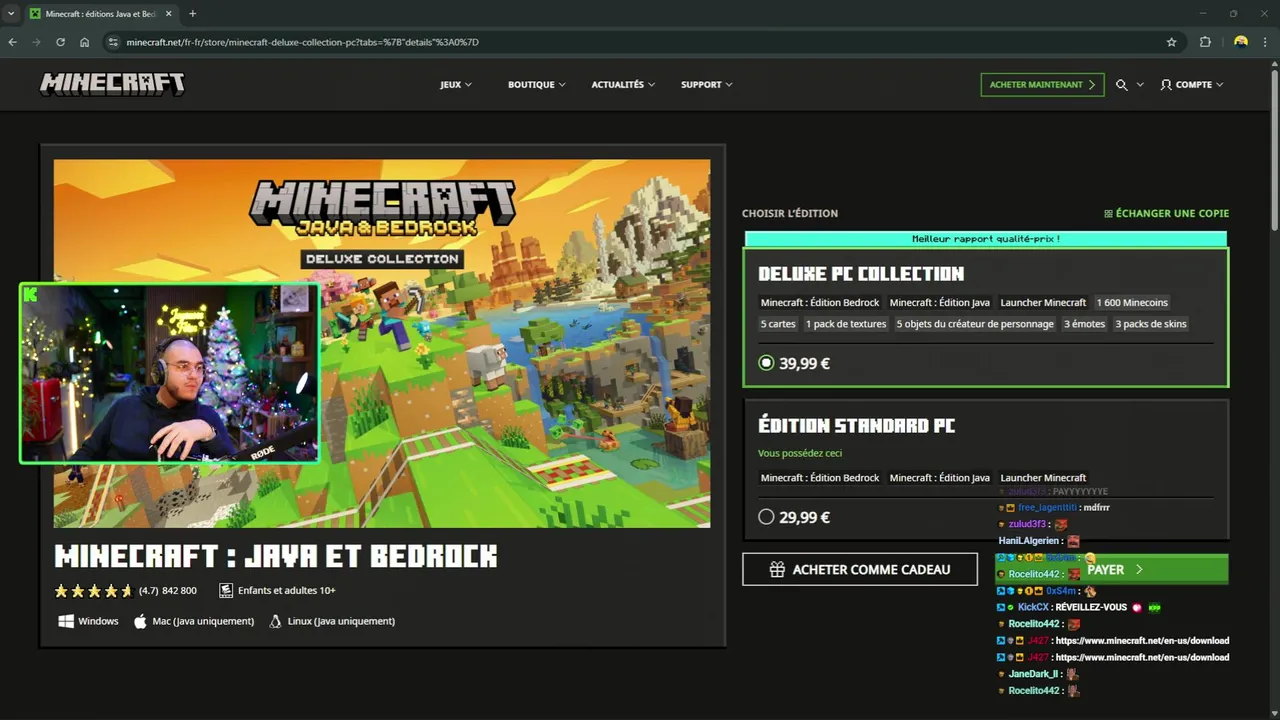The width and height of the screenshot is (1280, 720).
Task: Click the Linux penguin platform icon
Action: point(275,621)
